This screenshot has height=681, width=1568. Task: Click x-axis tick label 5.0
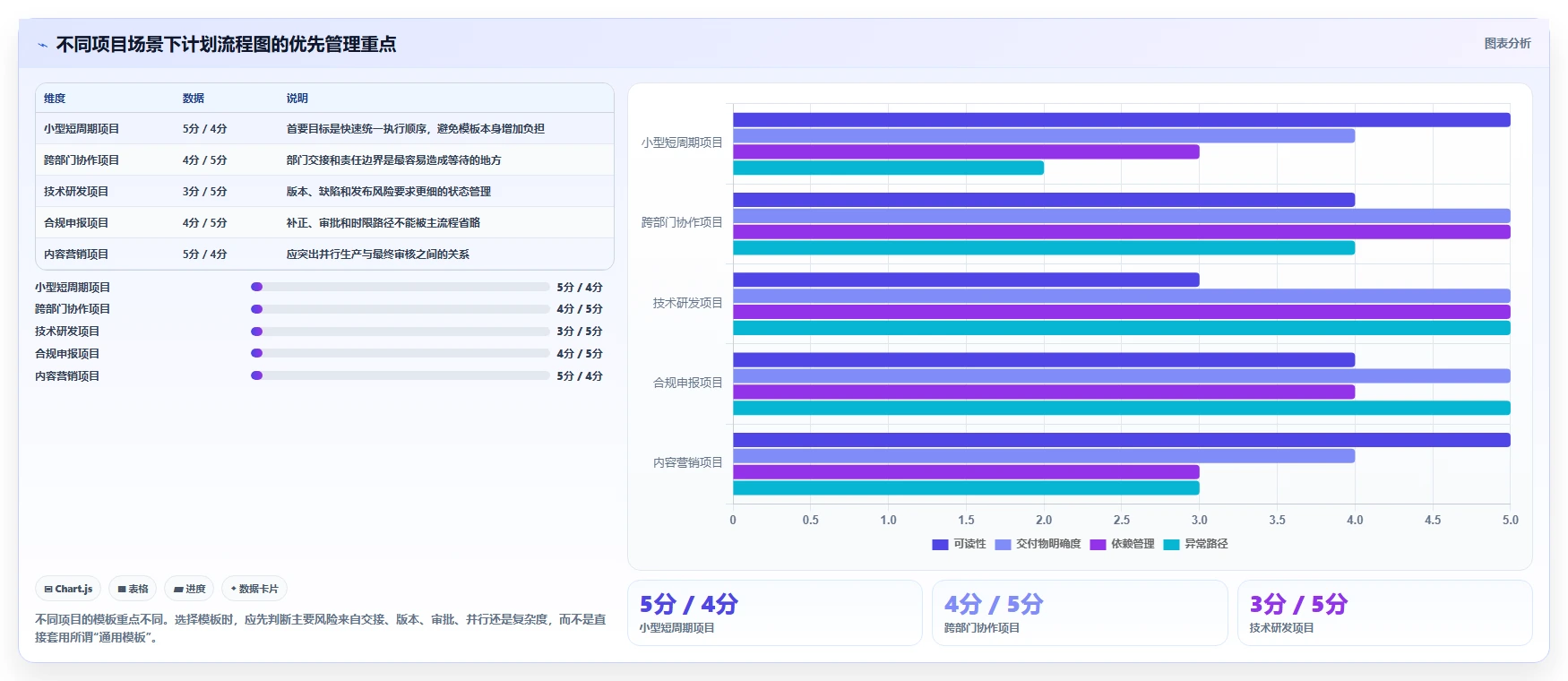click(1511, 520)
